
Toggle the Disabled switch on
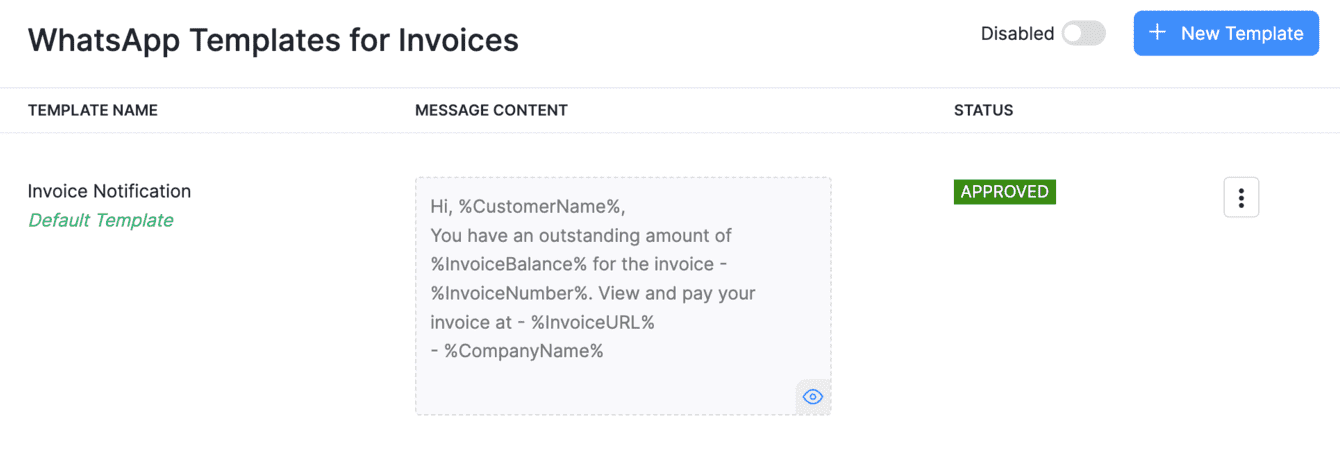[x=1083, y=33]
